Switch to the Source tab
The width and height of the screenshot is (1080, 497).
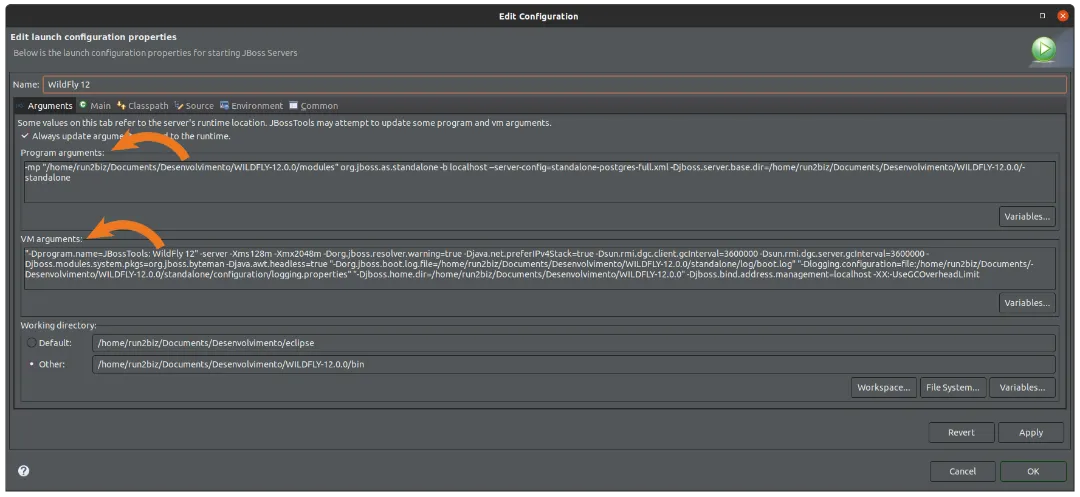point(194,106)
